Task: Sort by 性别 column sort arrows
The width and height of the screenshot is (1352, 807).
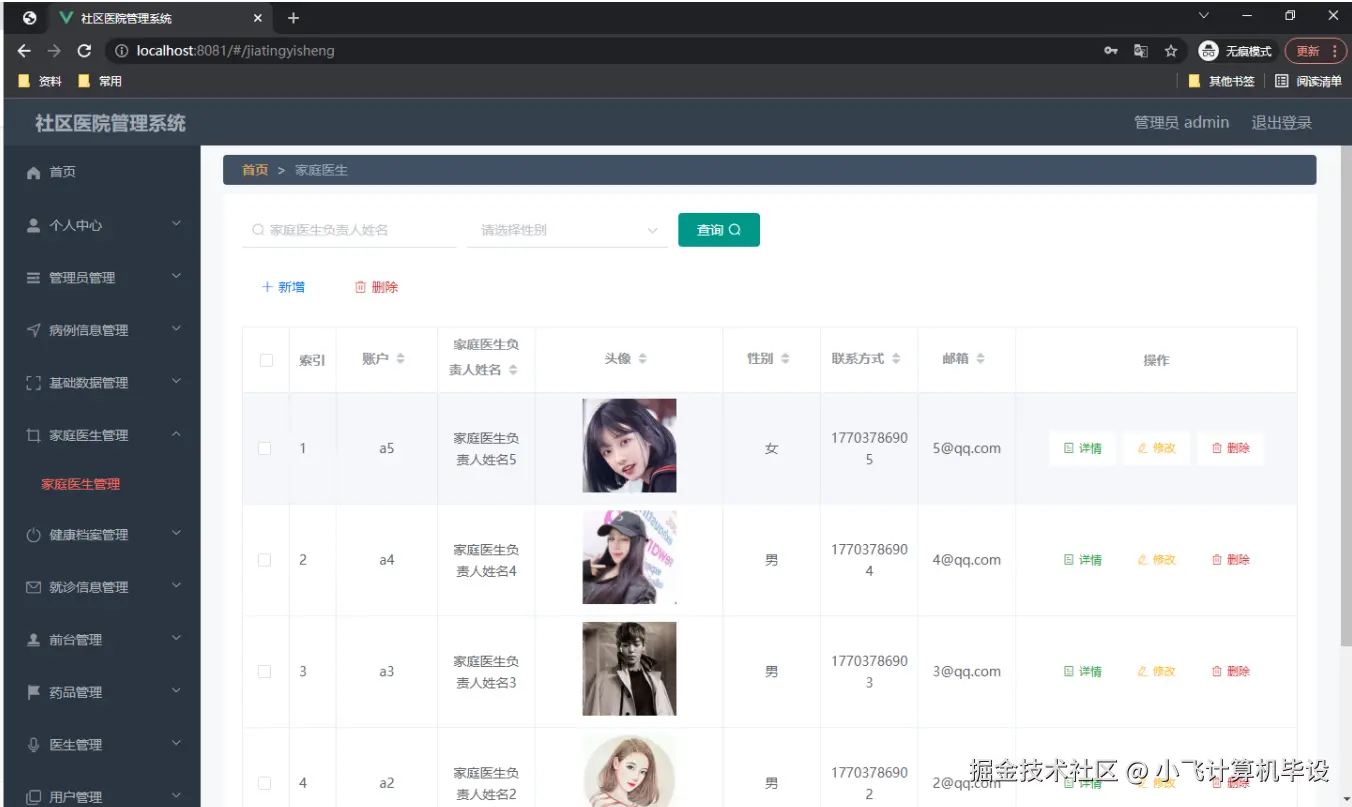Action: 786,359
